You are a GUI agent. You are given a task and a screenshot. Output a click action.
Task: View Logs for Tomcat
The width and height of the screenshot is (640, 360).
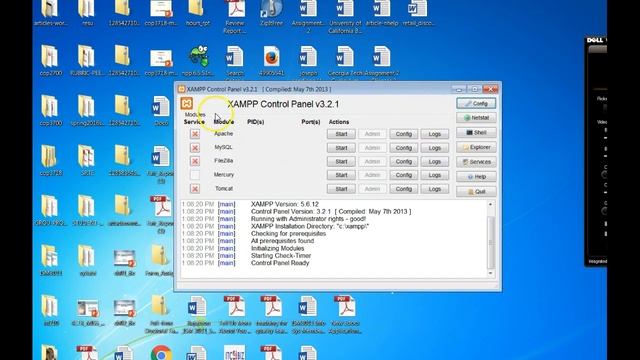click(435, 189)
